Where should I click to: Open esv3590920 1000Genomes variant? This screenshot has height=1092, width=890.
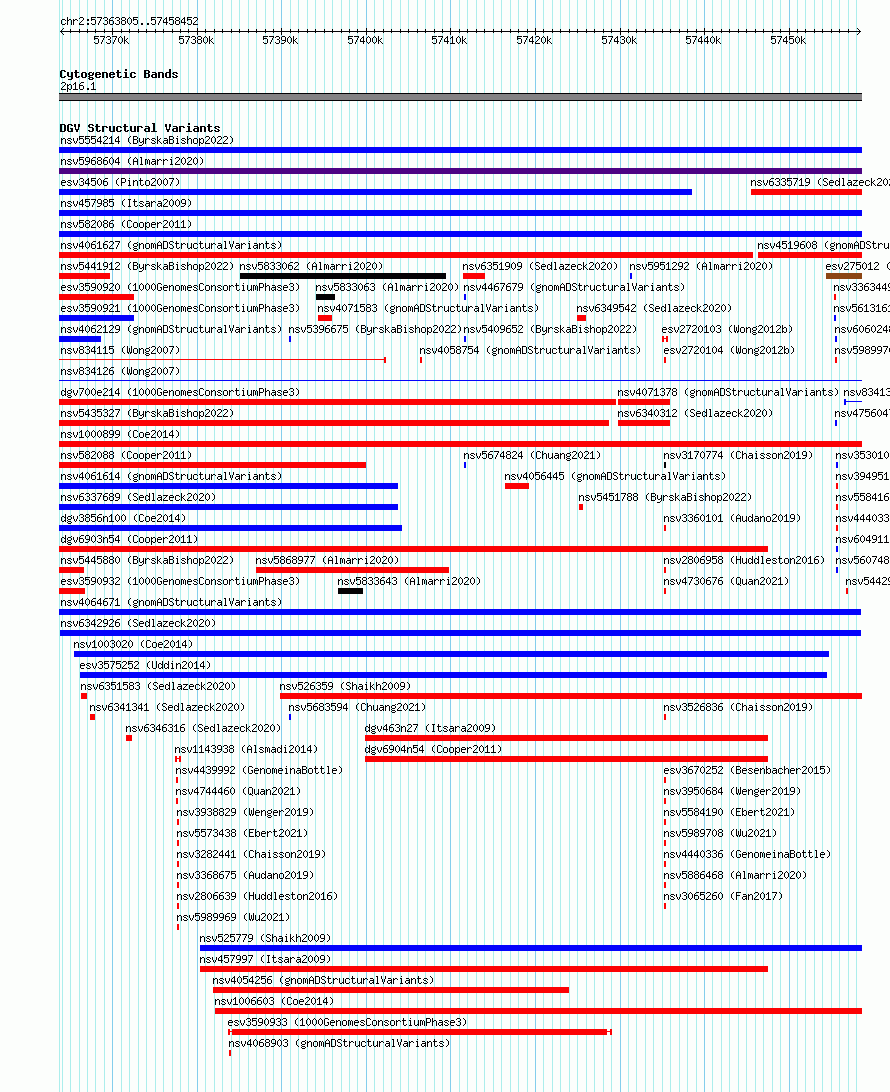click(180, 287)
